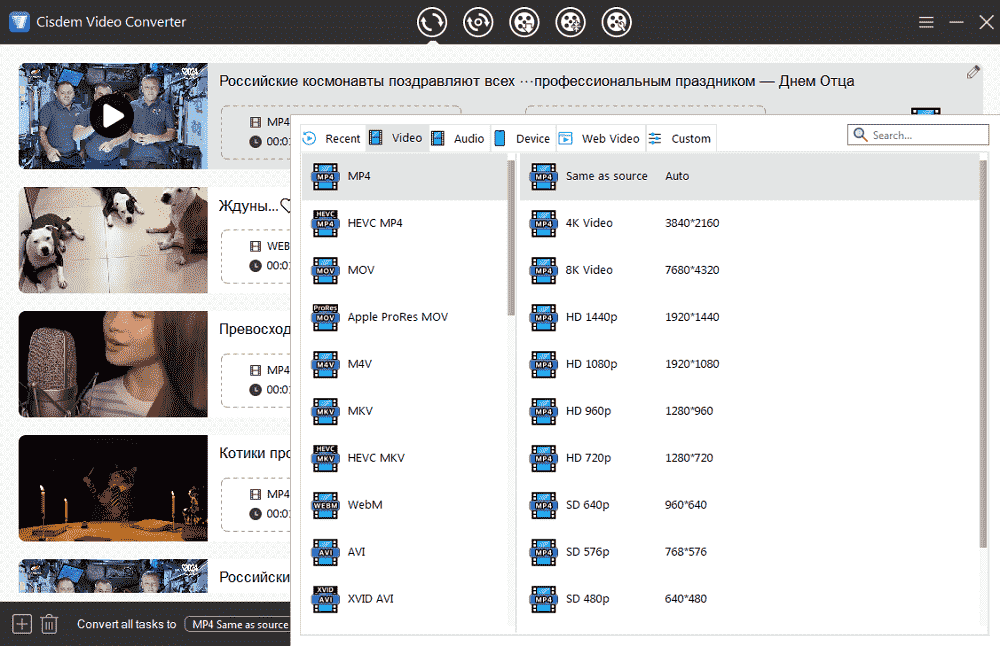Click the ProRes MOV format icon
Image resolution: width=1000 pixels, height=646 pixels.
click(325, 317)
